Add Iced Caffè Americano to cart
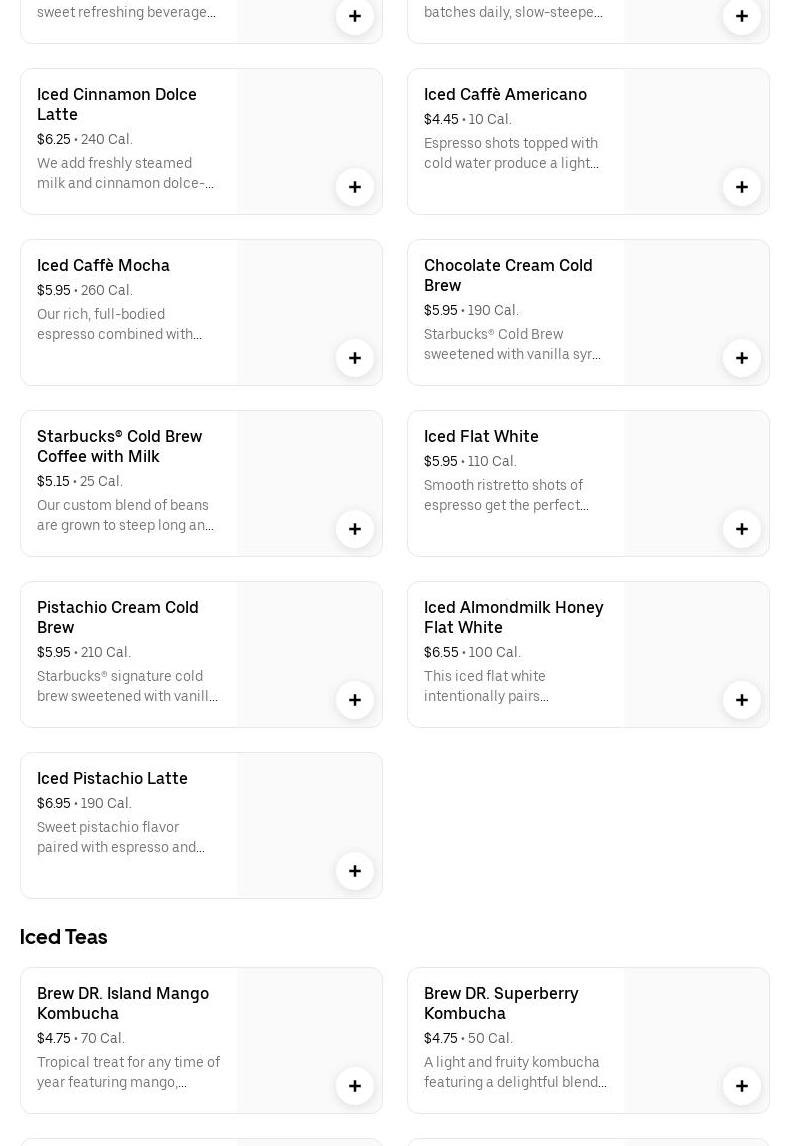 click(x=742, y=187)
